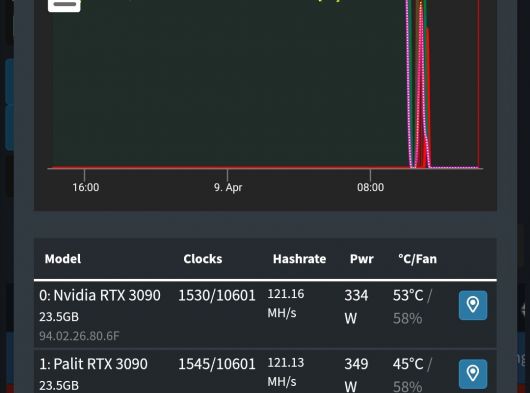Click BIOS version 94.02.26.80.6F

79,336
